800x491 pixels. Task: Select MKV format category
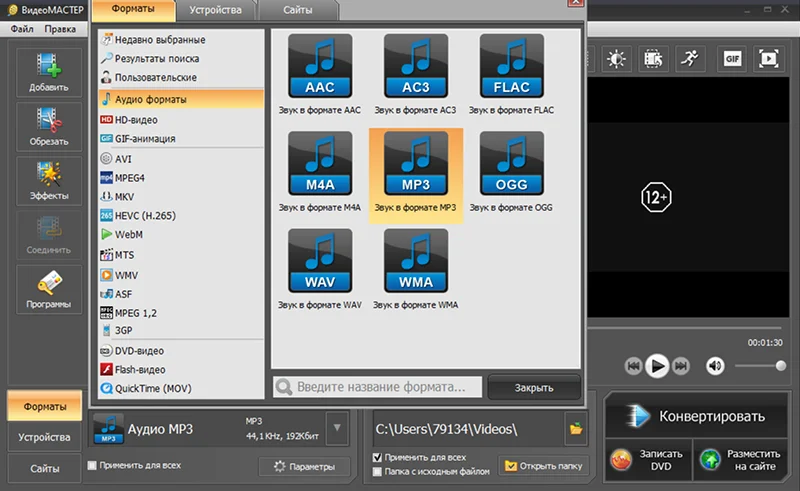tap(181, 197)
